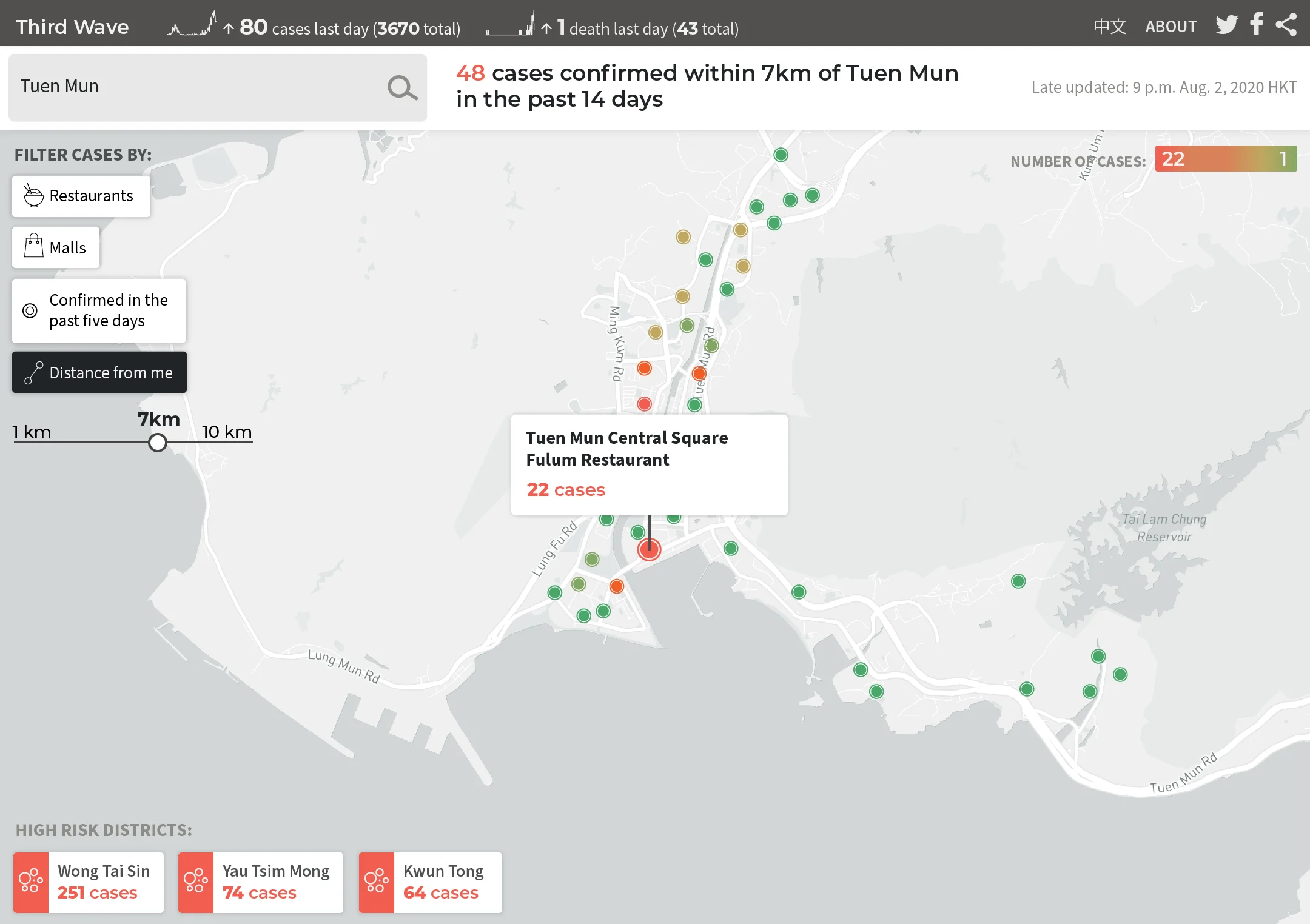Image resolution: width=1310 pixels, height=924 pixels.
Task: Click the Kwun Tong virus icon
Action: tap(376, 882)
